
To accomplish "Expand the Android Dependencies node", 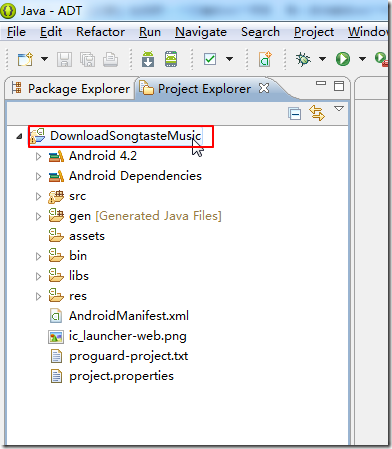I will [x=38, y=176].
